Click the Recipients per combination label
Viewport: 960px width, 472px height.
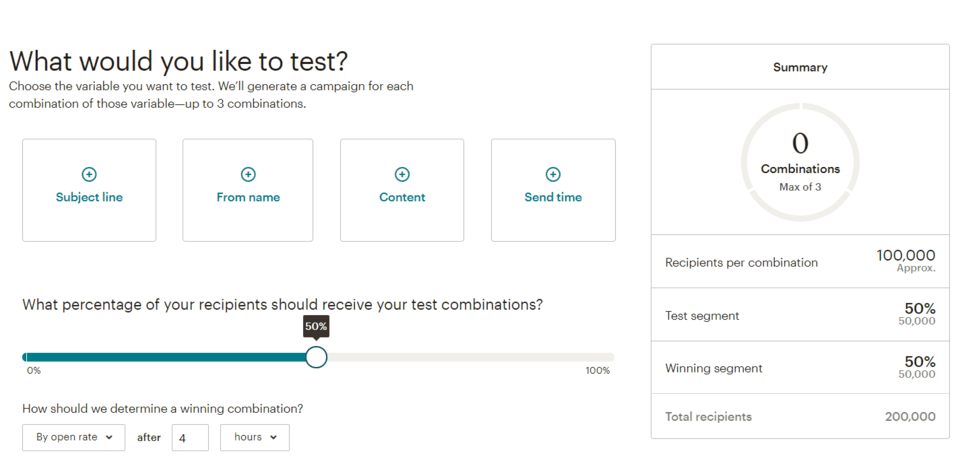click(741, 263)
